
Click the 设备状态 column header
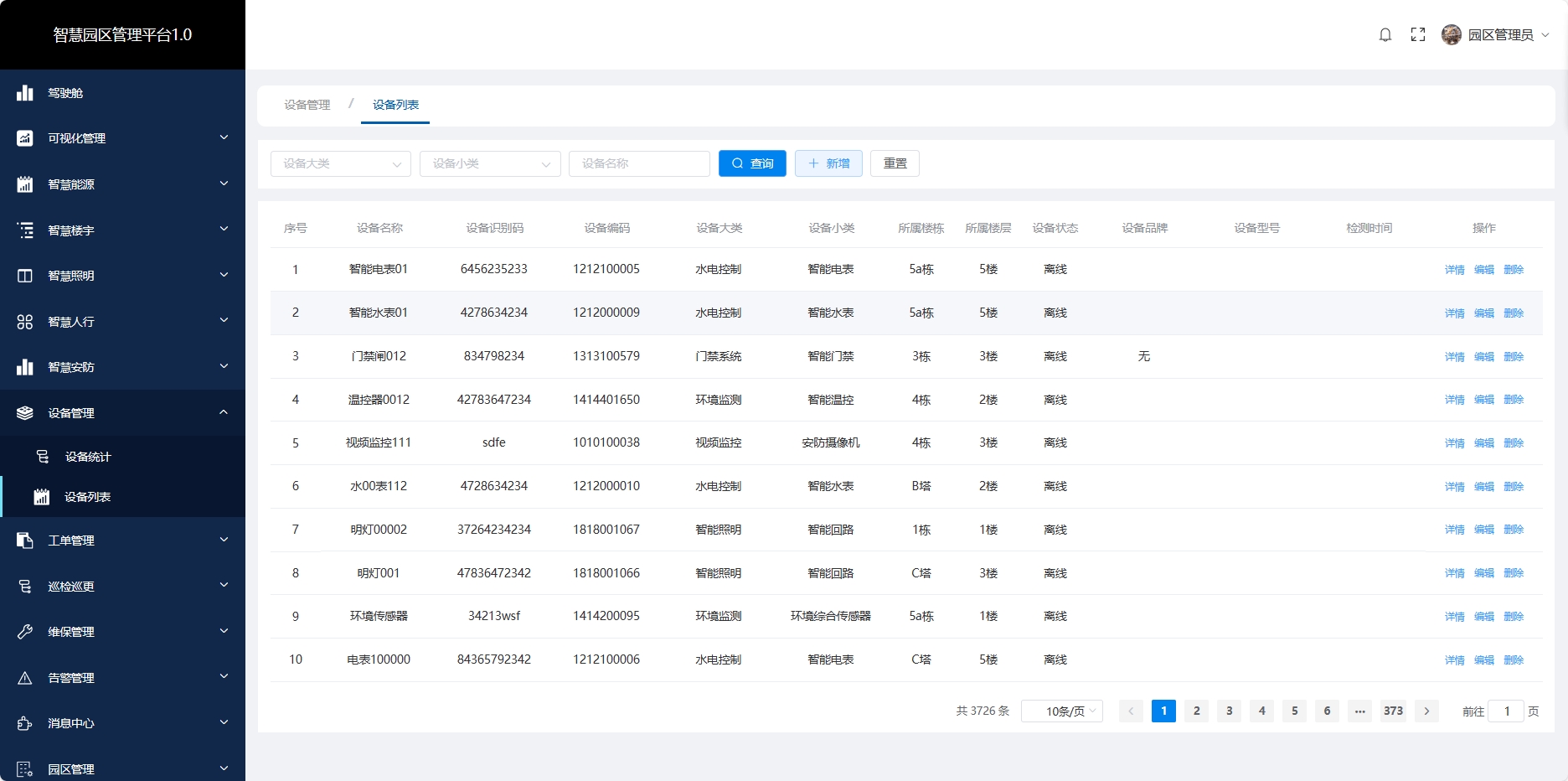1055,228
